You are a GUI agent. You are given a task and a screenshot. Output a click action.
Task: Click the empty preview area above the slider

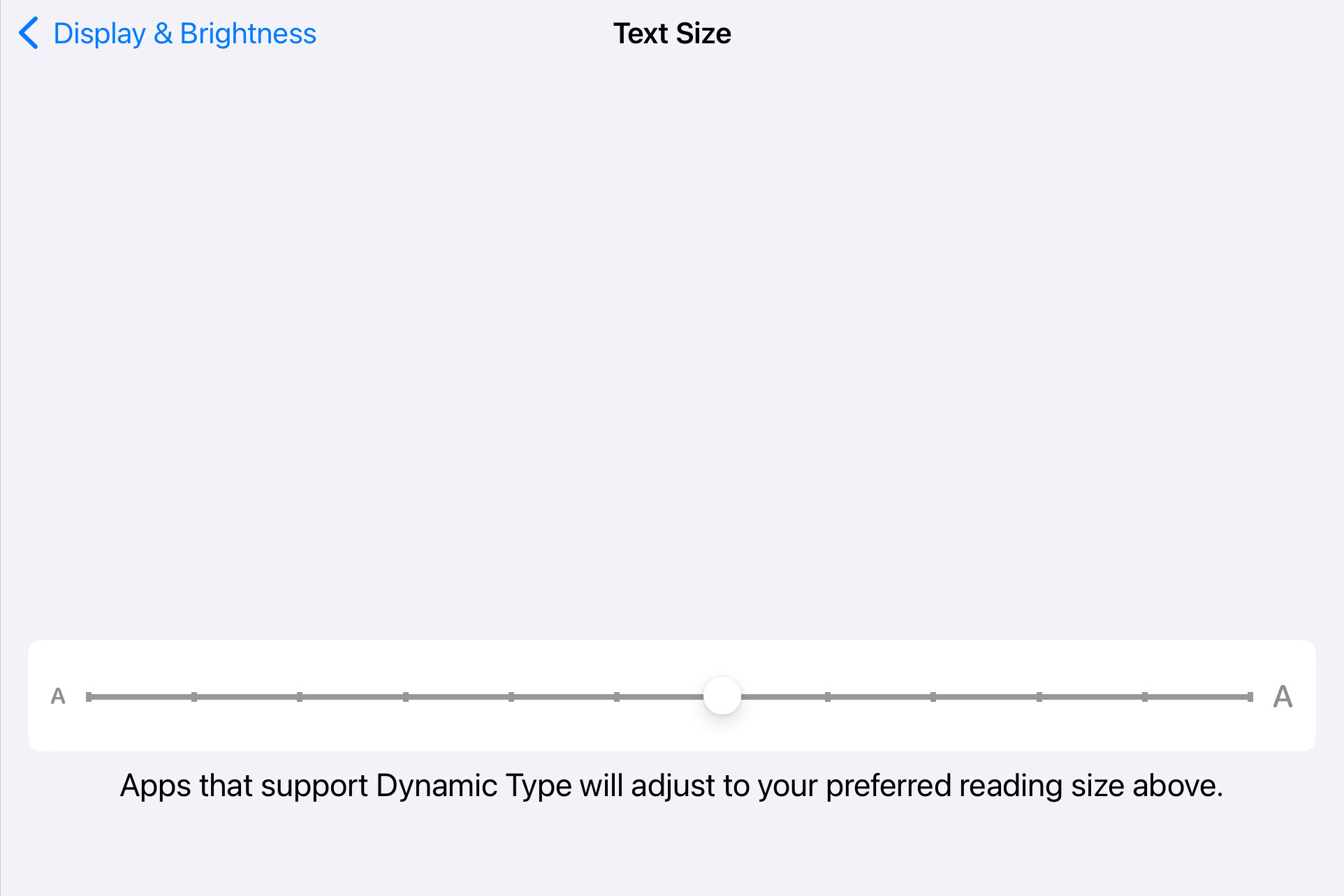672,349
